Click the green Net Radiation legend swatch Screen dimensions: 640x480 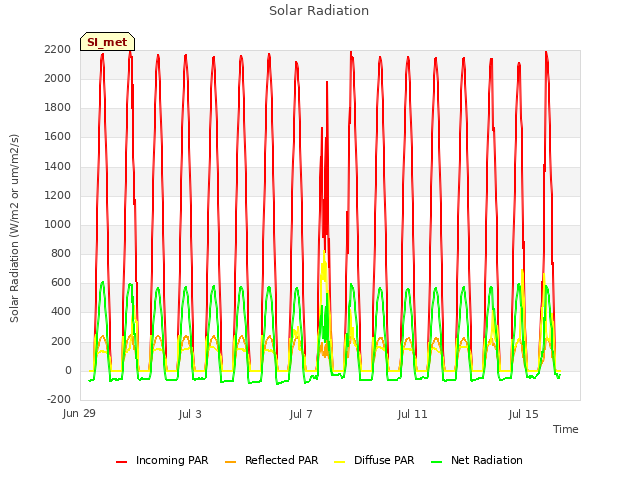437,462
